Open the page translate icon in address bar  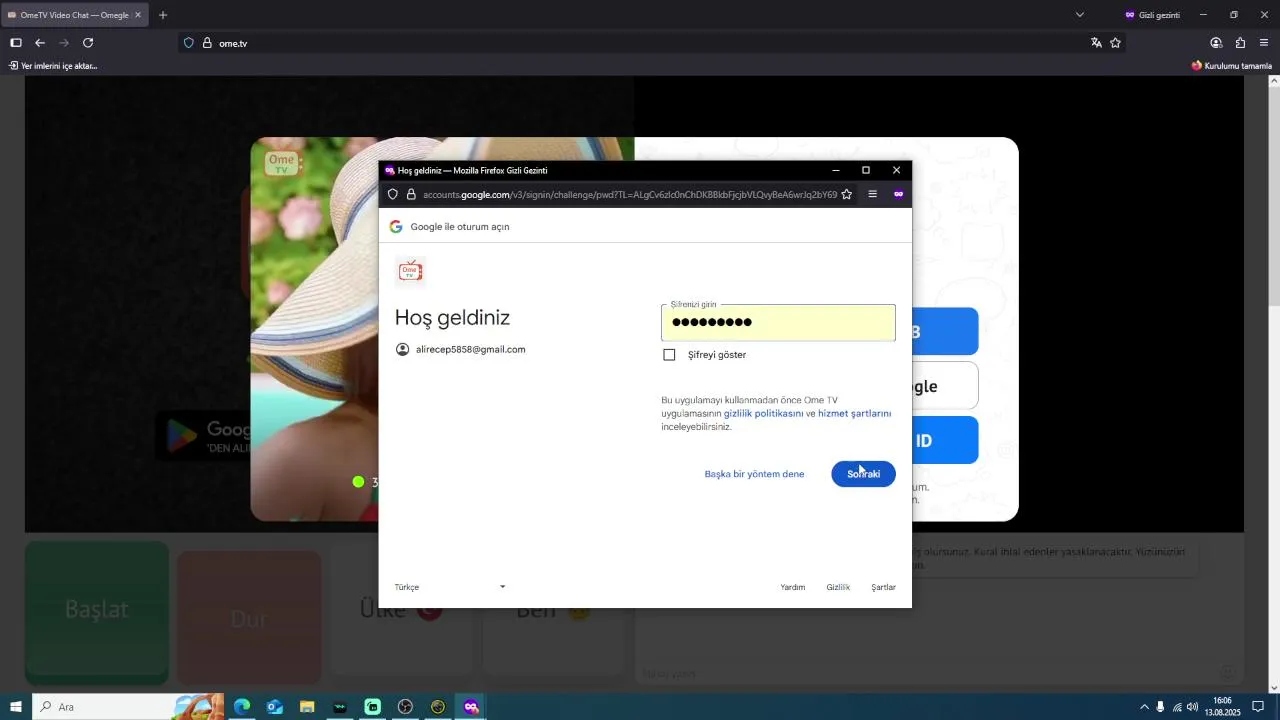tap(1096, 43)
